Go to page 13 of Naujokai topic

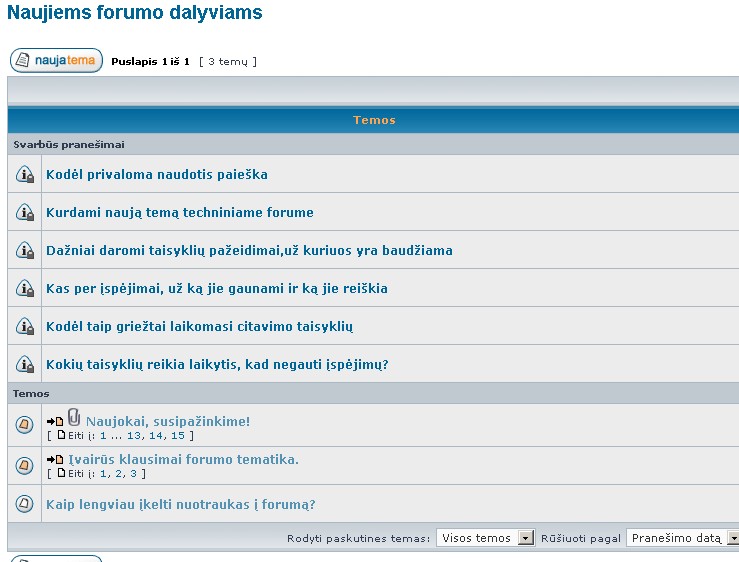click(134, 435)
